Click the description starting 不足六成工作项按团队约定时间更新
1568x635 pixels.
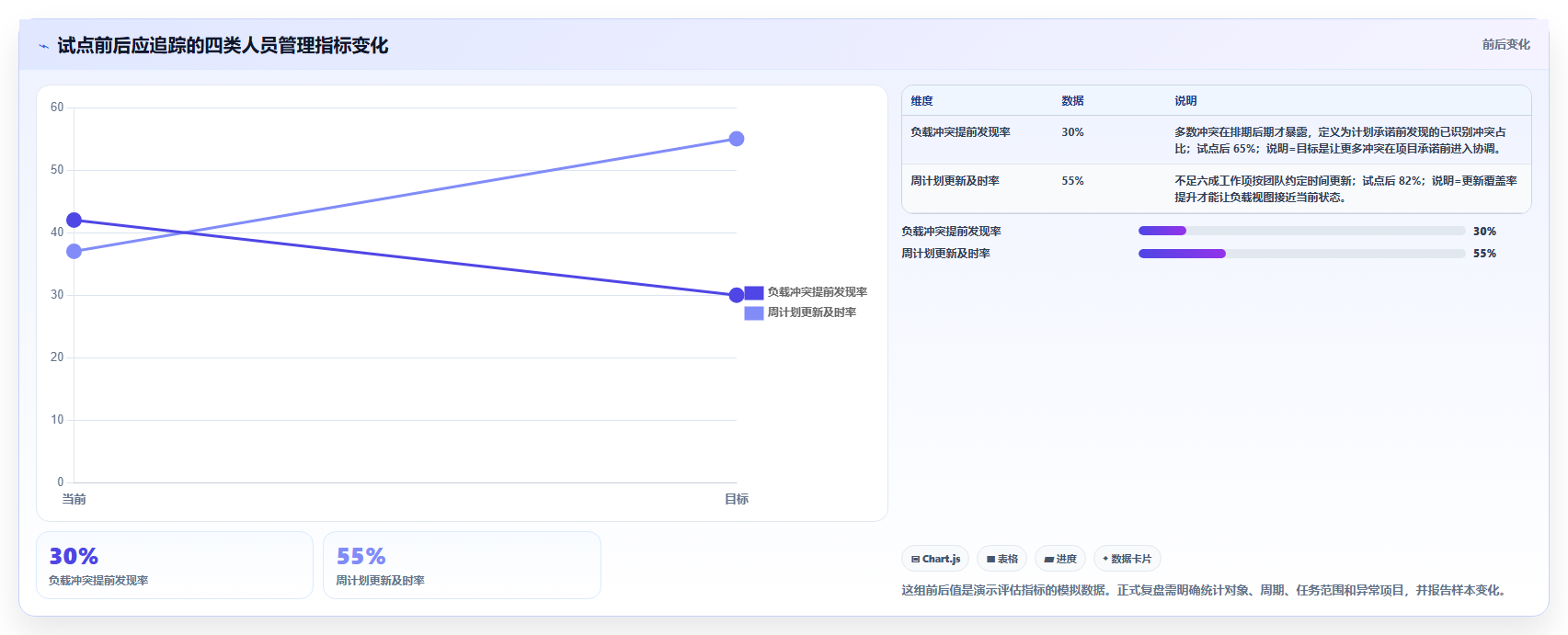point(1345,189)
